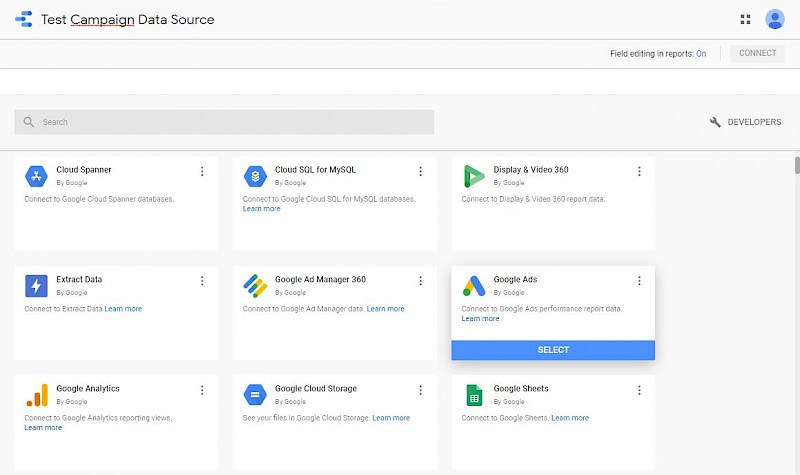The height and width of the screenshot is (475, 800).
Task: Click the Google Sheets icon
Action: [474, 395]
